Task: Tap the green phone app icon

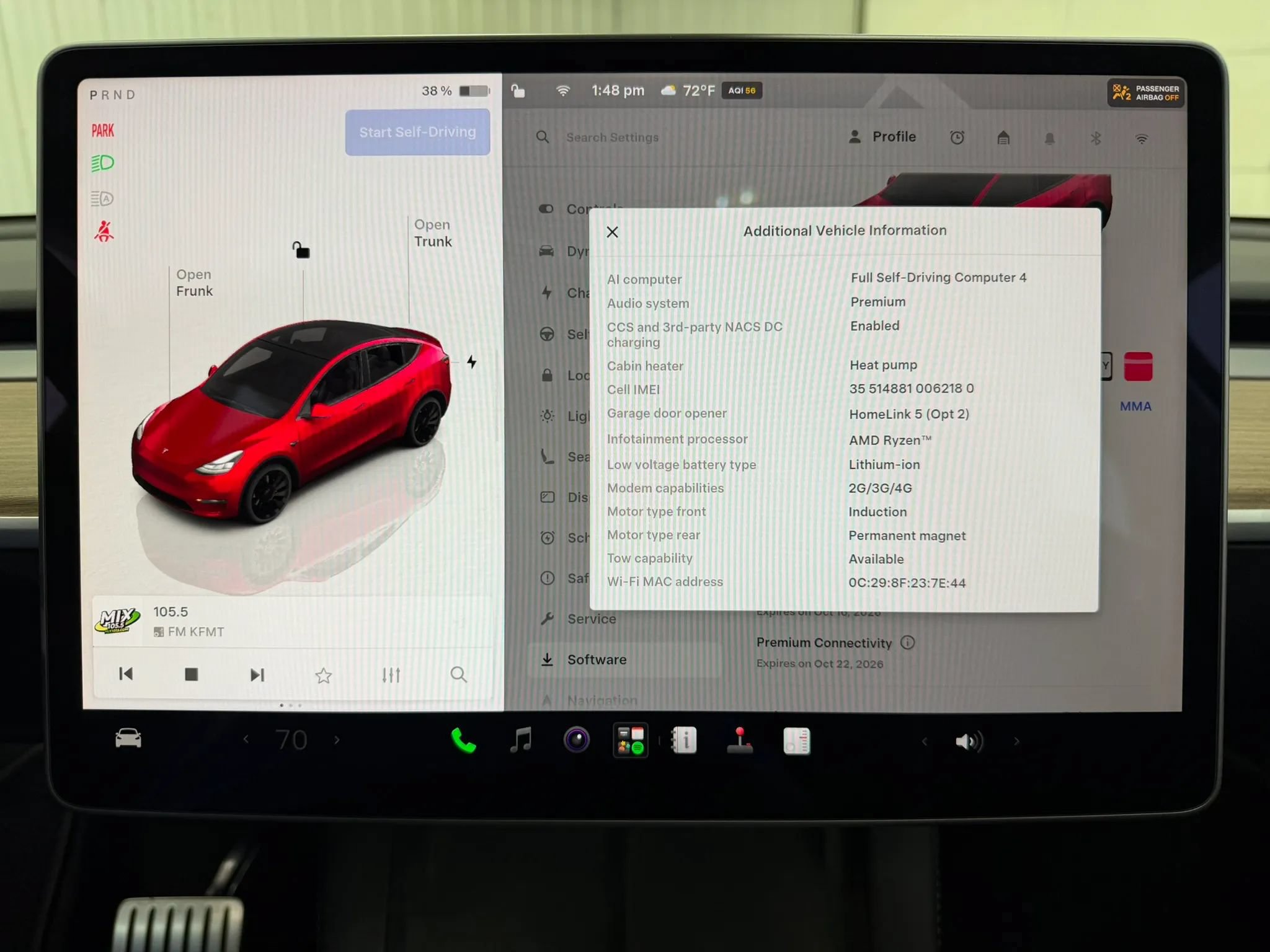Action: click(463, 740)
